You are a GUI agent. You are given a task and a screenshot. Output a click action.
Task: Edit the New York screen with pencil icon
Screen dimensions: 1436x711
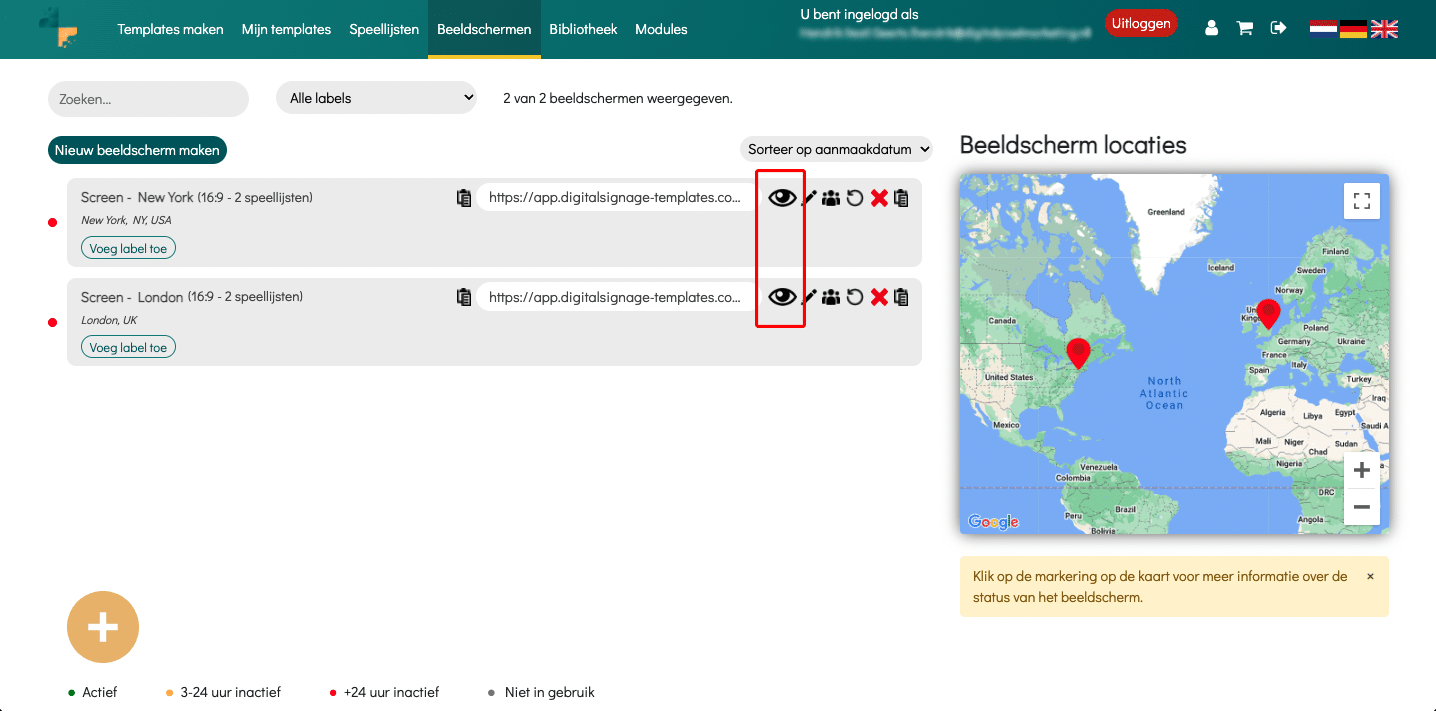pyautogui.click(x=809, y=199)
